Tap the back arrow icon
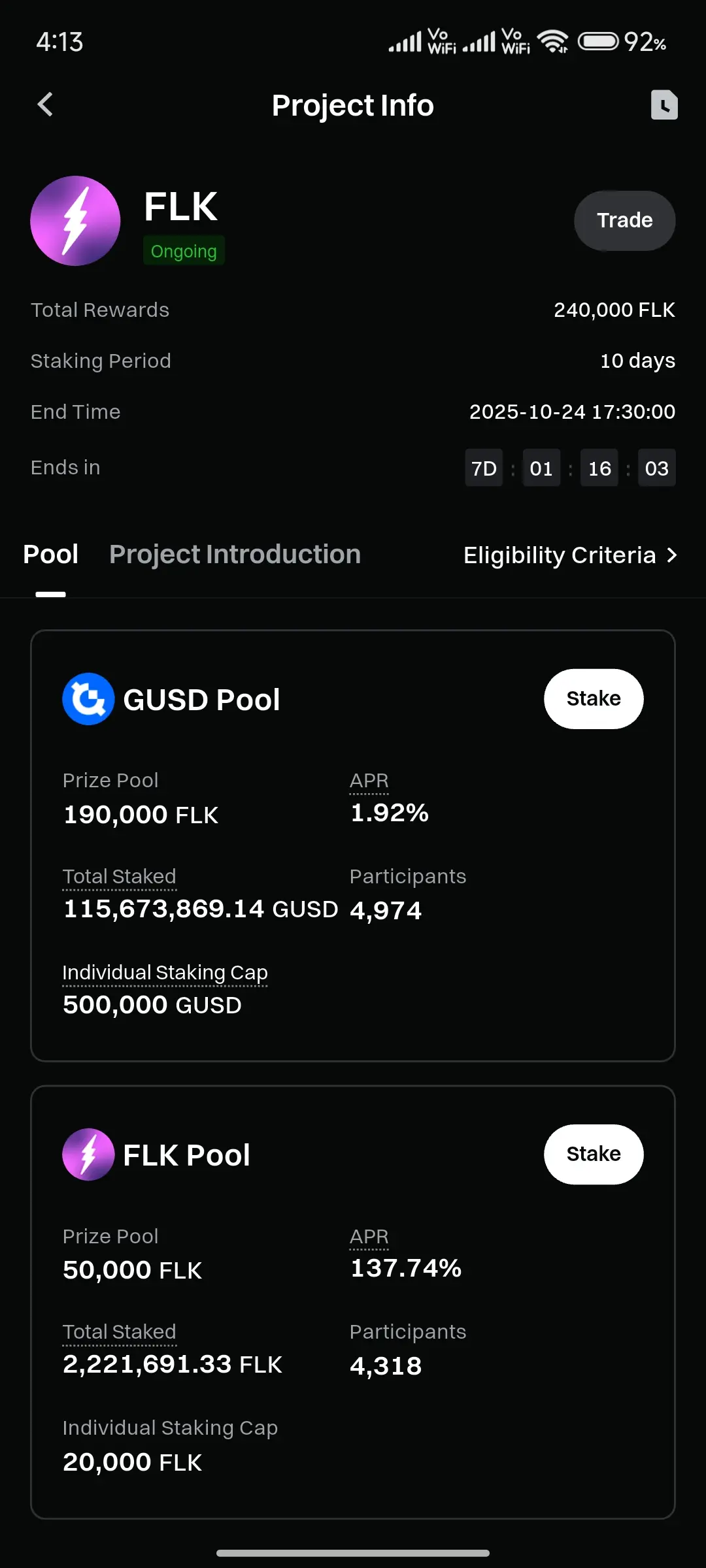The width and height of the screenshot is (706, 1568). 45,105
